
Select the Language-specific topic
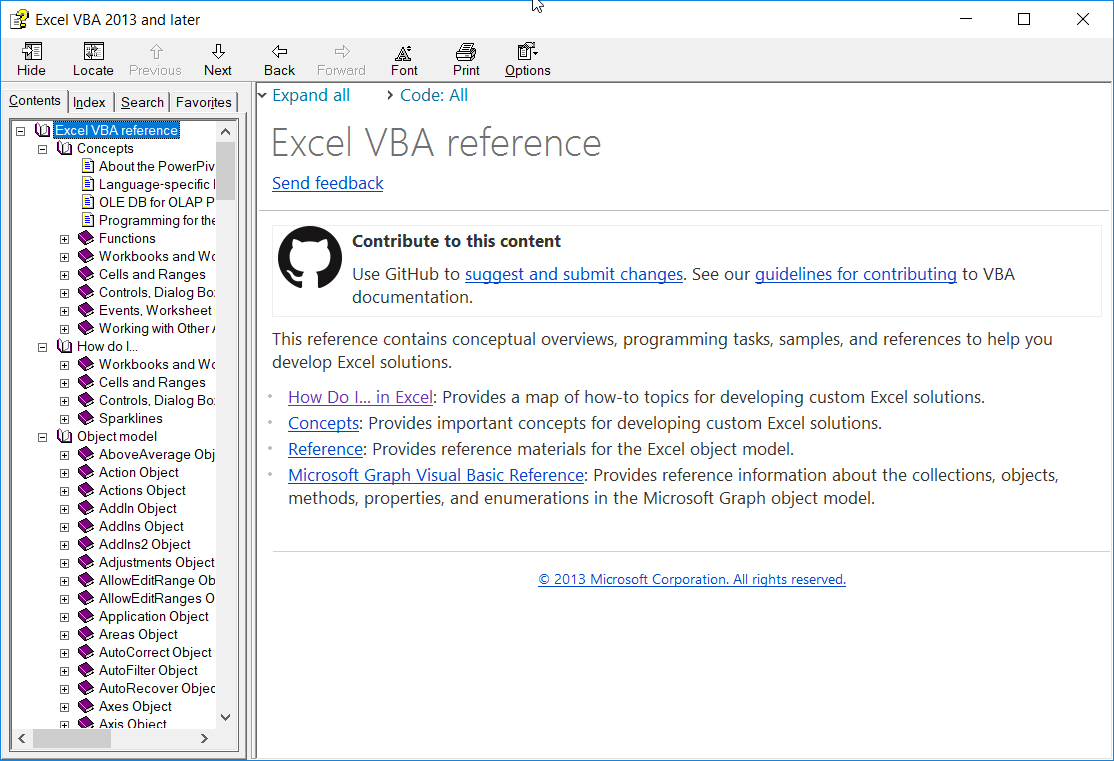156,184
